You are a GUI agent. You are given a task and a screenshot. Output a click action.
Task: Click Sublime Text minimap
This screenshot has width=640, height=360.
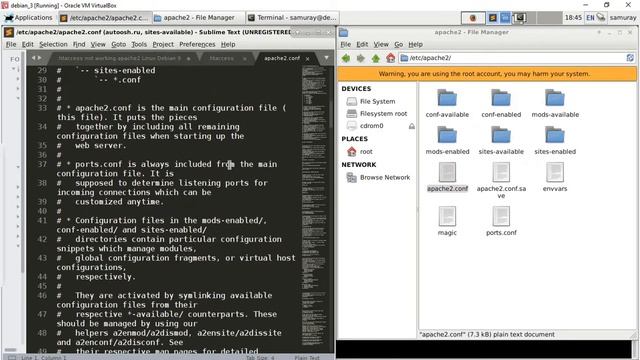point(314,208)
